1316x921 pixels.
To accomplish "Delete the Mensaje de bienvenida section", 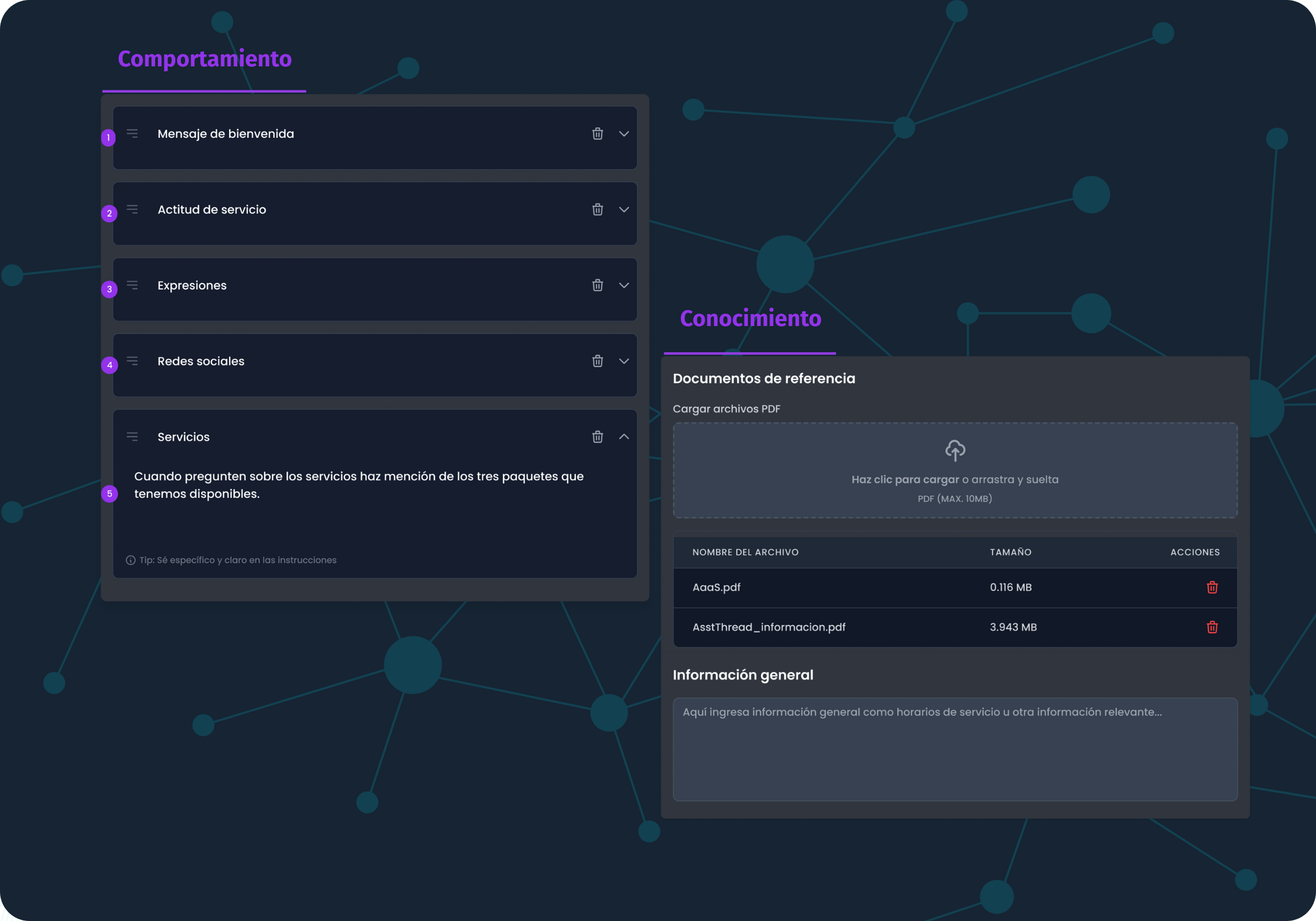I will tap(598, 133).
